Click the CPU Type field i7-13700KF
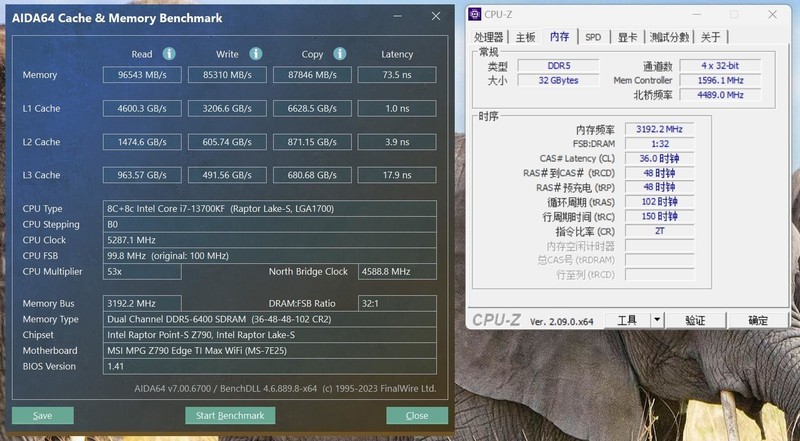Image resolution: width=800 pixels, height=441 pixels. [269, 209]
